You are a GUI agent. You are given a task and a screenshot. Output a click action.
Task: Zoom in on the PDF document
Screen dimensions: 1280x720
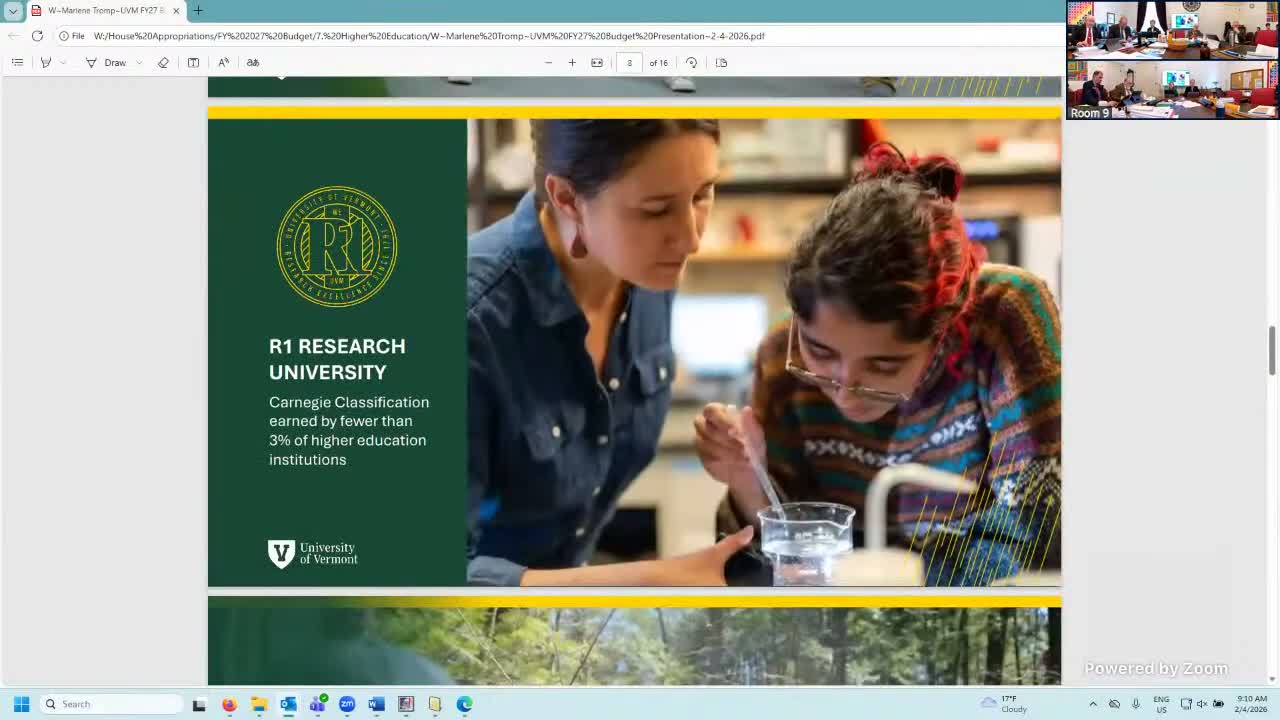[571, 62]
